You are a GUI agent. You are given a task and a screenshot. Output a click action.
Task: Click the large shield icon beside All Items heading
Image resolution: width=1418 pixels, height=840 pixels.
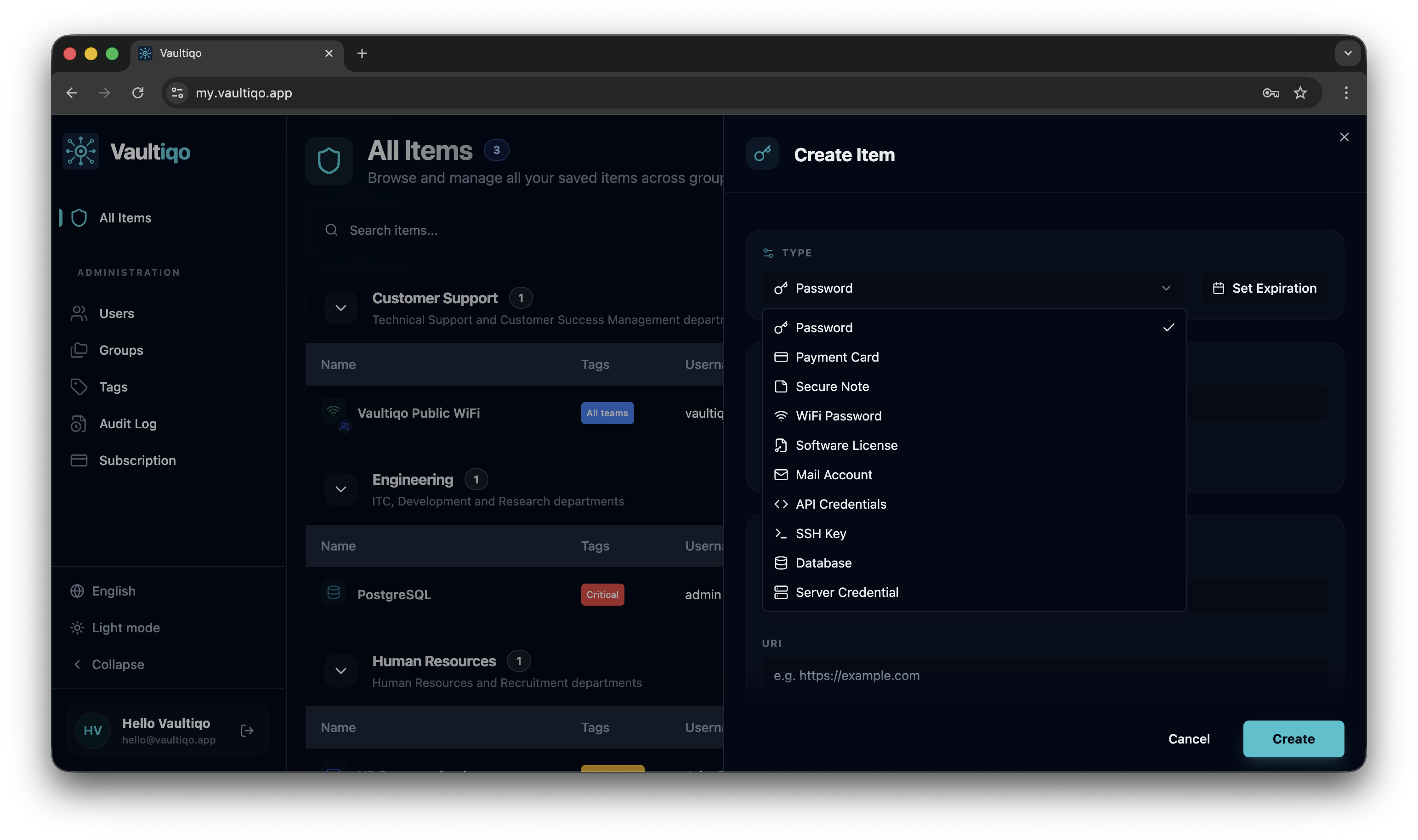(329, 161)
